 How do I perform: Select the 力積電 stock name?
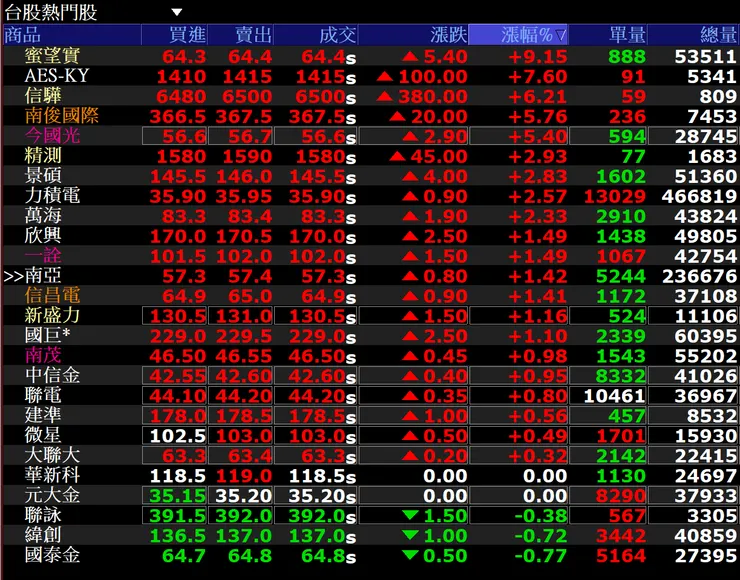click(52, 195)
